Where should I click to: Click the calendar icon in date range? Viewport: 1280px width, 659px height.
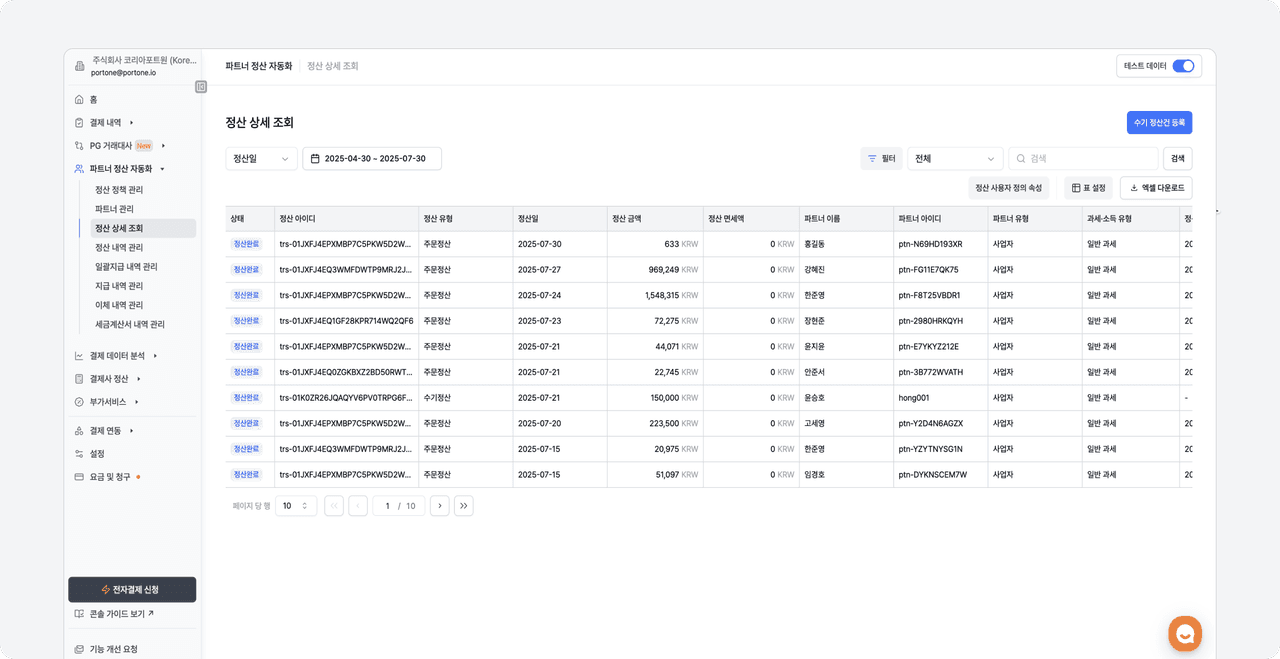tap(315, 159)
